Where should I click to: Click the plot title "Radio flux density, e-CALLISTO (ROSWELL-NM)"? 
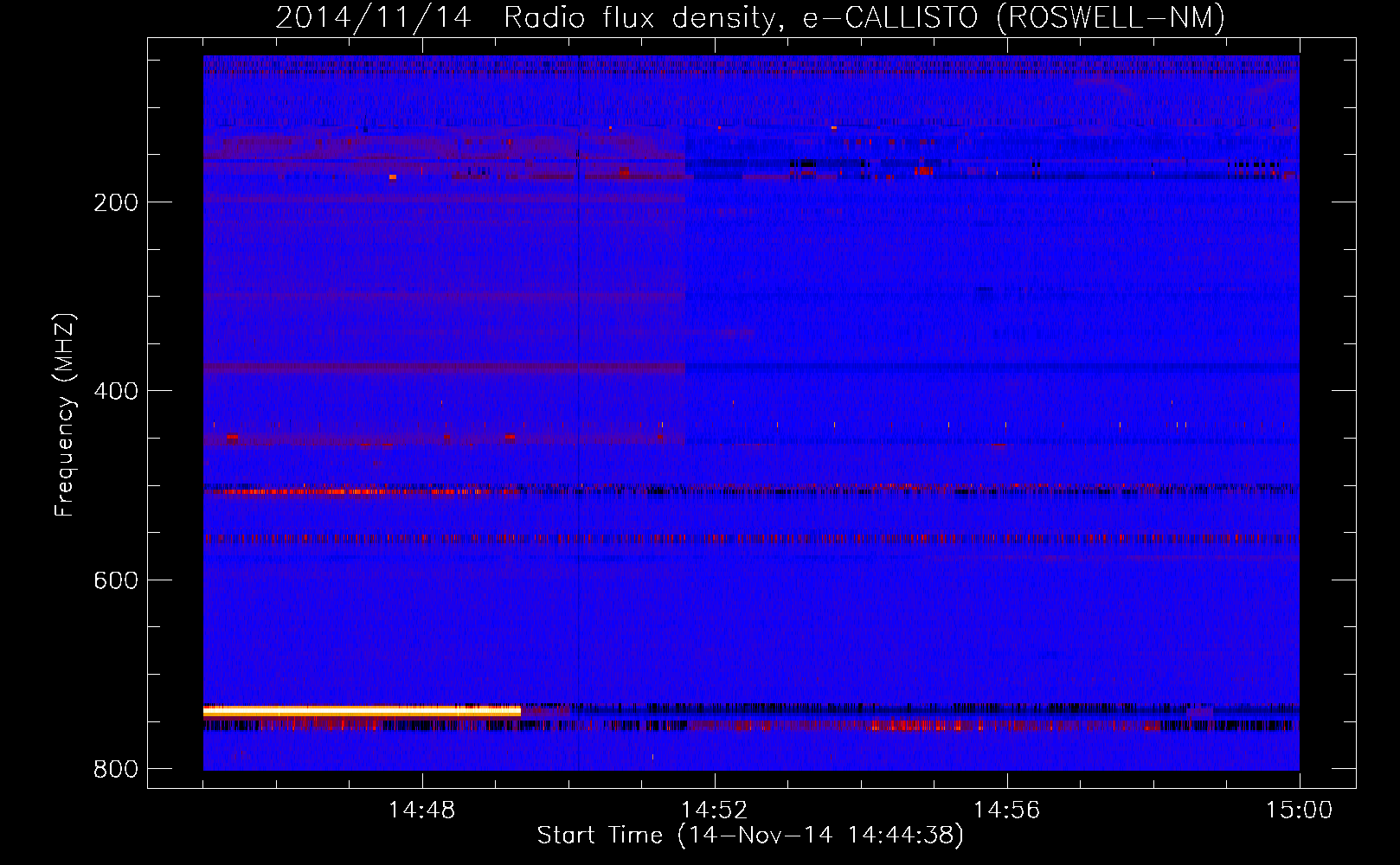[864, 17]
